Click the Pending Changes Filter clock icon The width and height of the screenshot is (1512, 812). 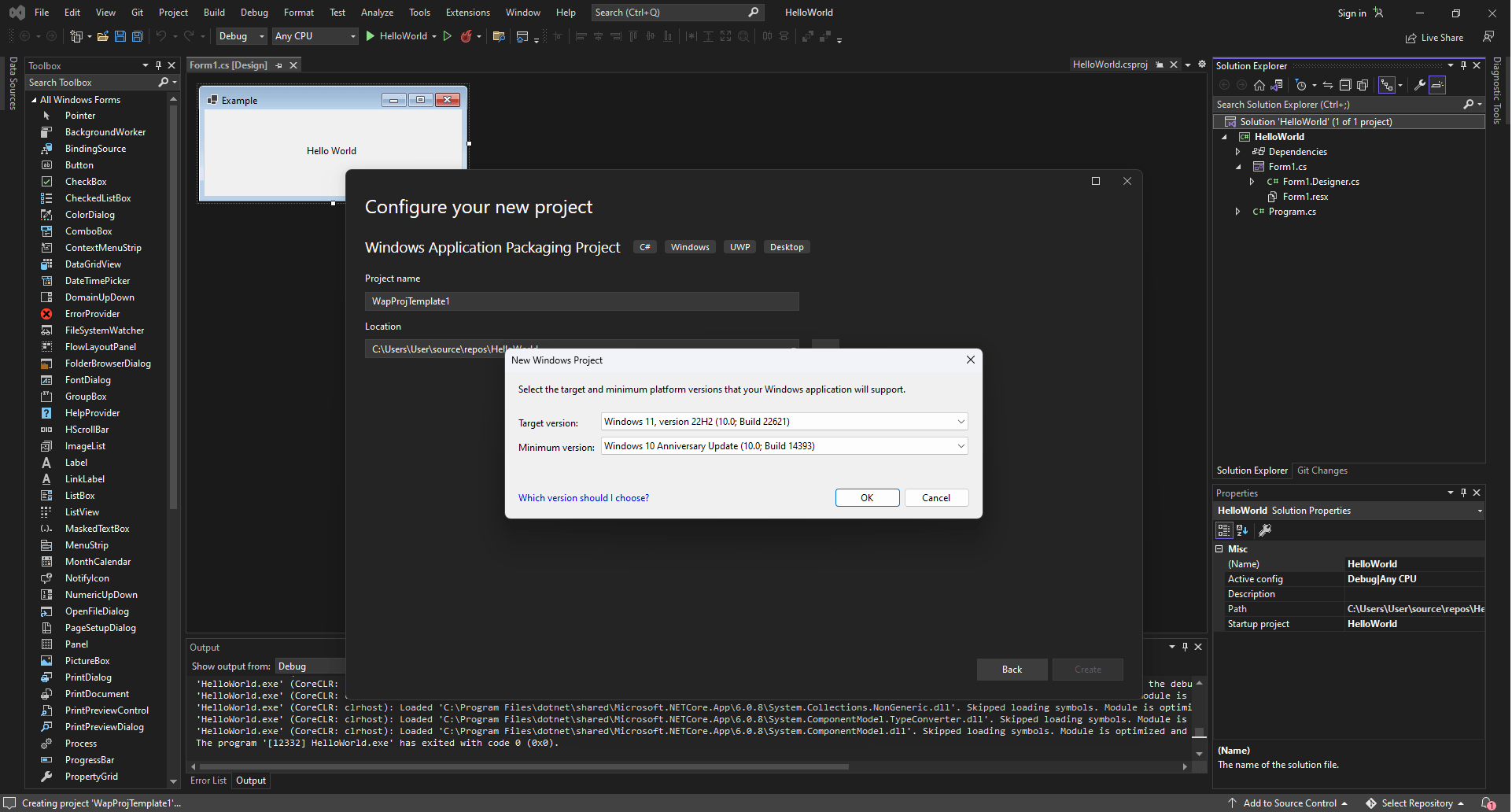[1301, 85]
